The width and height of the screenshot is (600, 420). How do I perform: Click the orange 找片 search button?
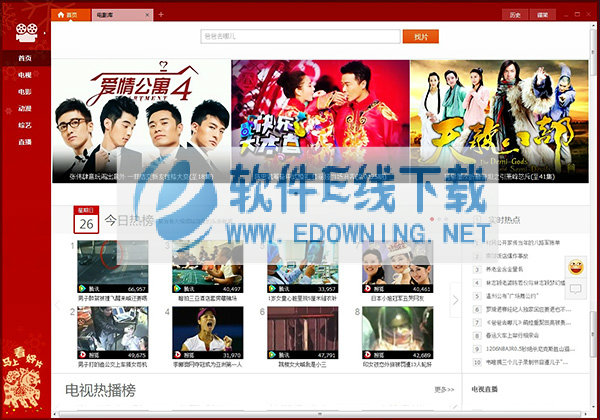[420, 37]
